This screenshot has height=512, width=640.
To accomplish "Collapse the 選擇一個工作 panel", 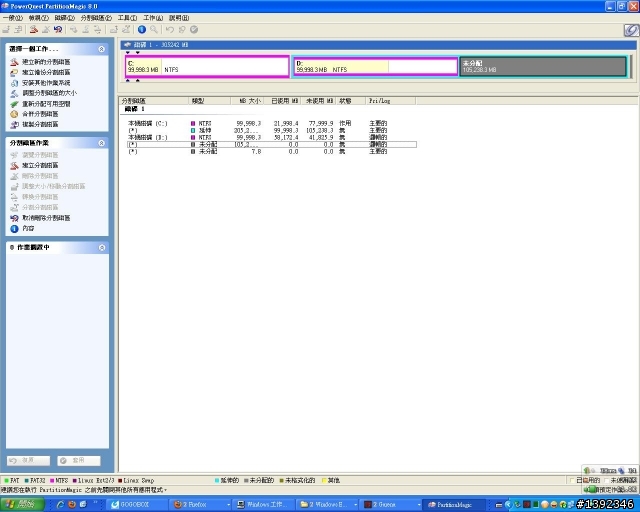I will click(102, 49).
